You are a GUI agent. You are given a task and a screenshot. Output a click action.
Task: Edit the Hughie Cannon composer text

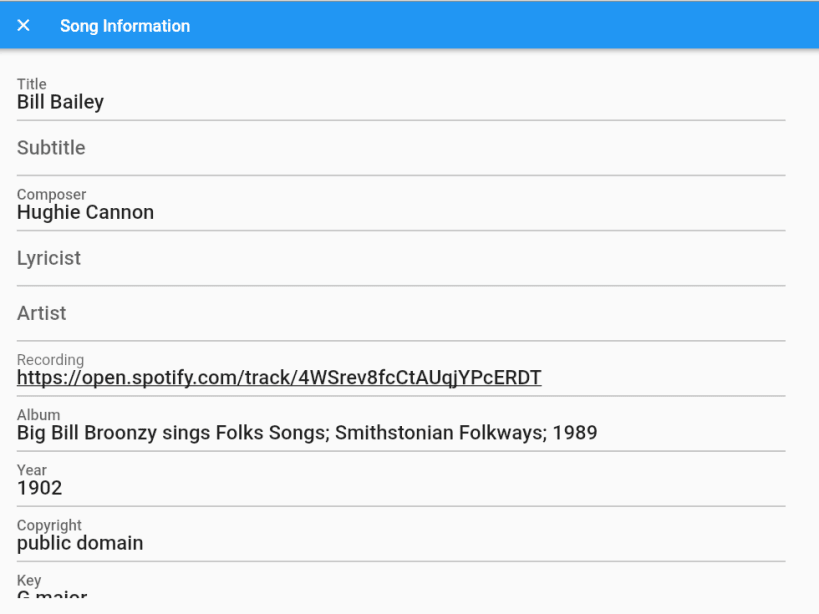[x=86, y=212]
